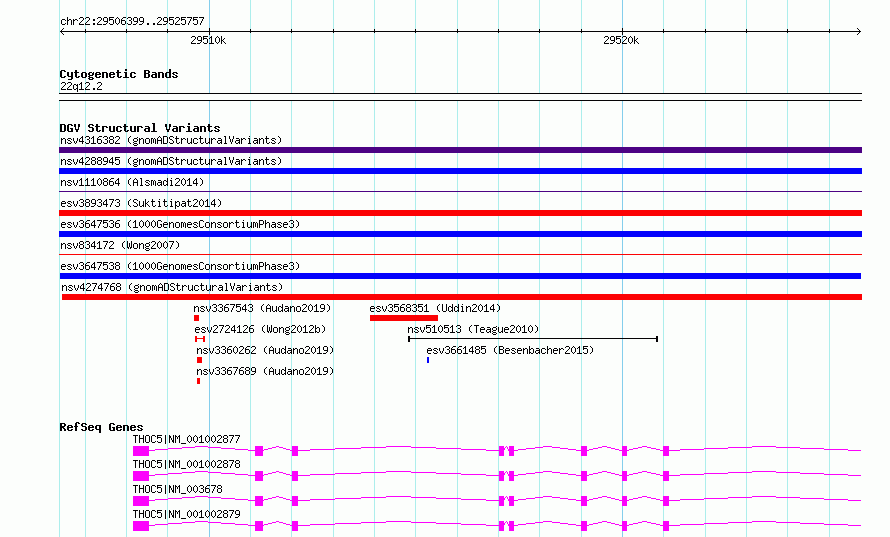Open nsv3367689 Audano2019 variant label
This screenshot has width=890, height=537.
265,371
